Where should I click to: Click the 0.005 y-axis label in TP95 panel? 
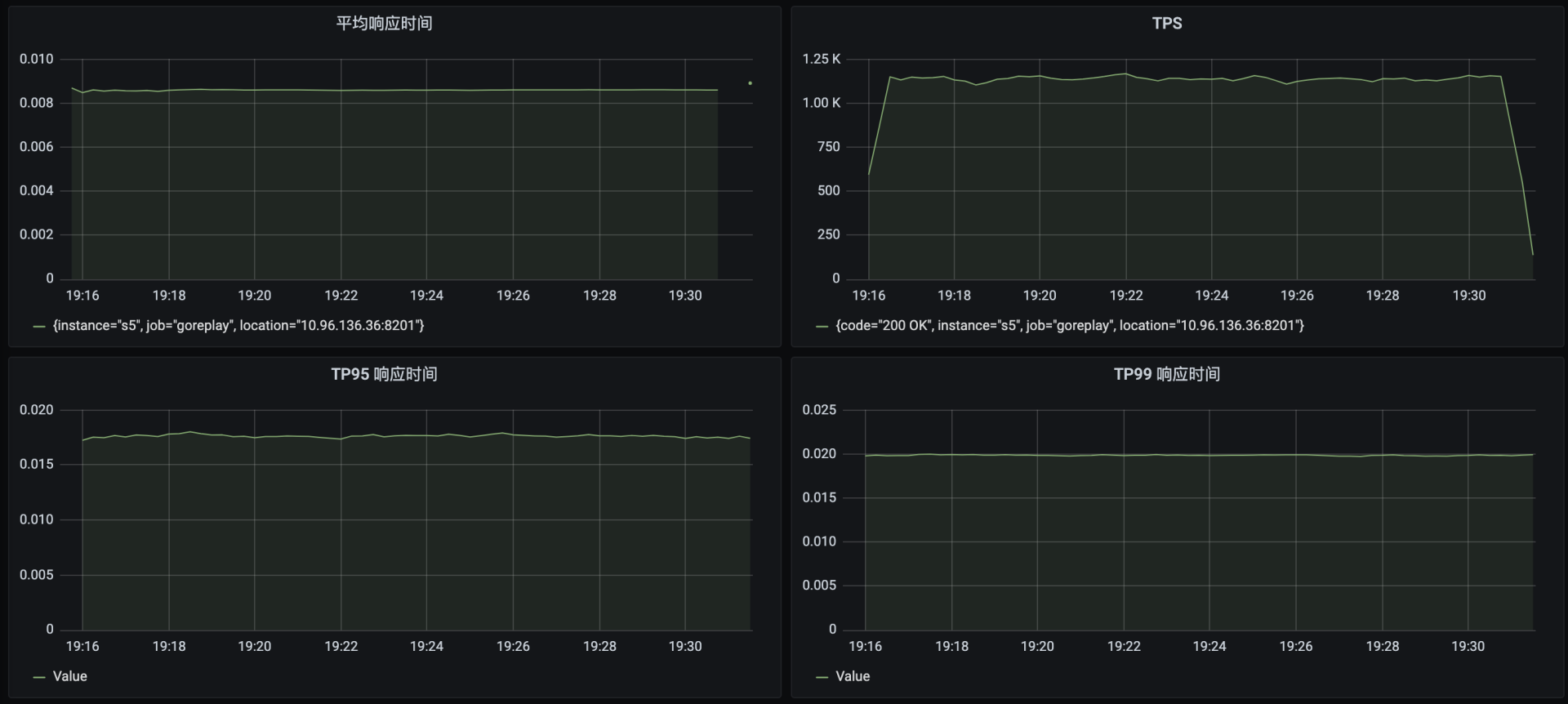pyautogui.click(x=37, y=575)
